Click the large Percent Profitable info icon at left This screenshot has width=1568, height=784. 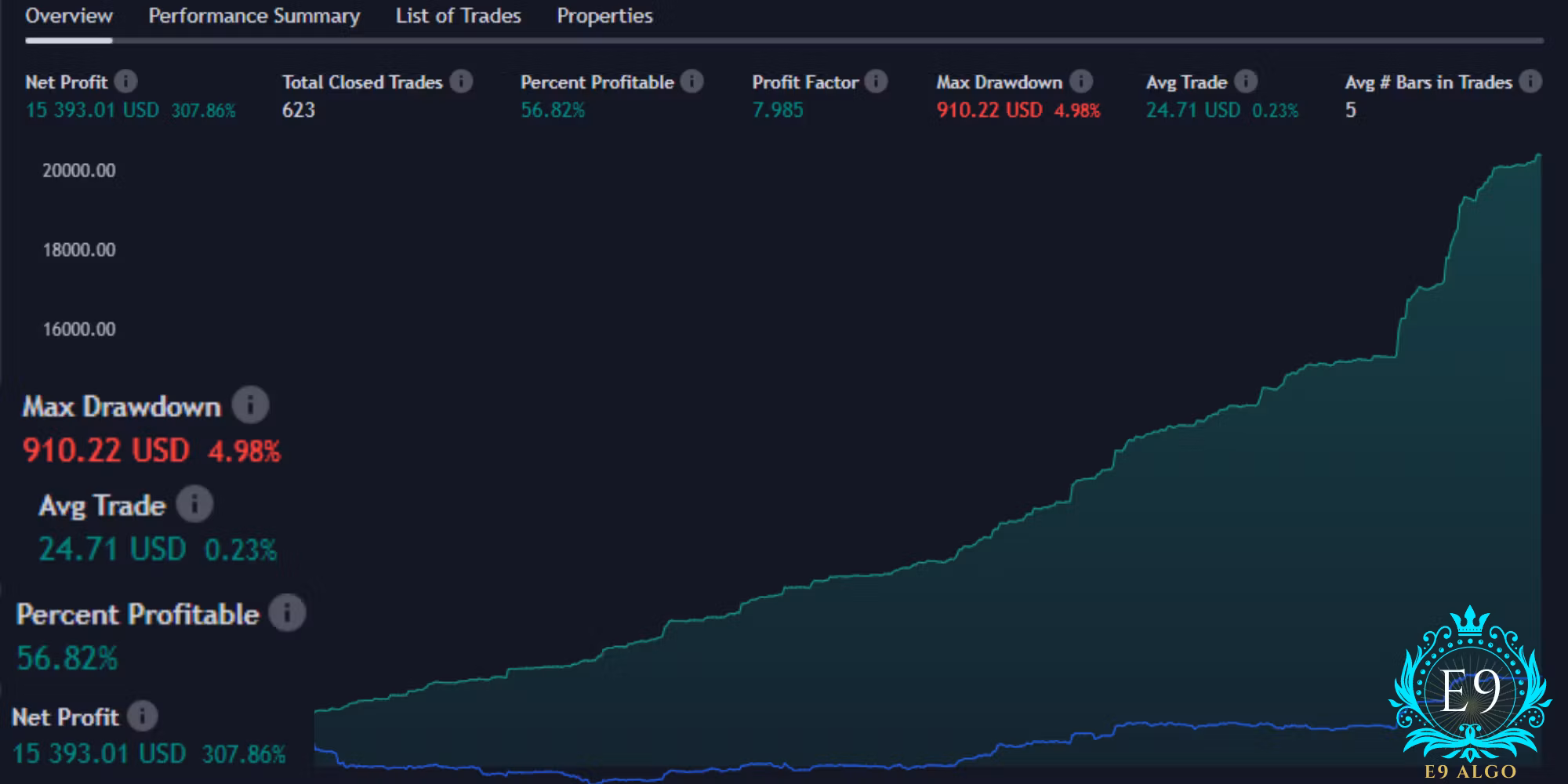pyautogui.click(x=287, y=613)
